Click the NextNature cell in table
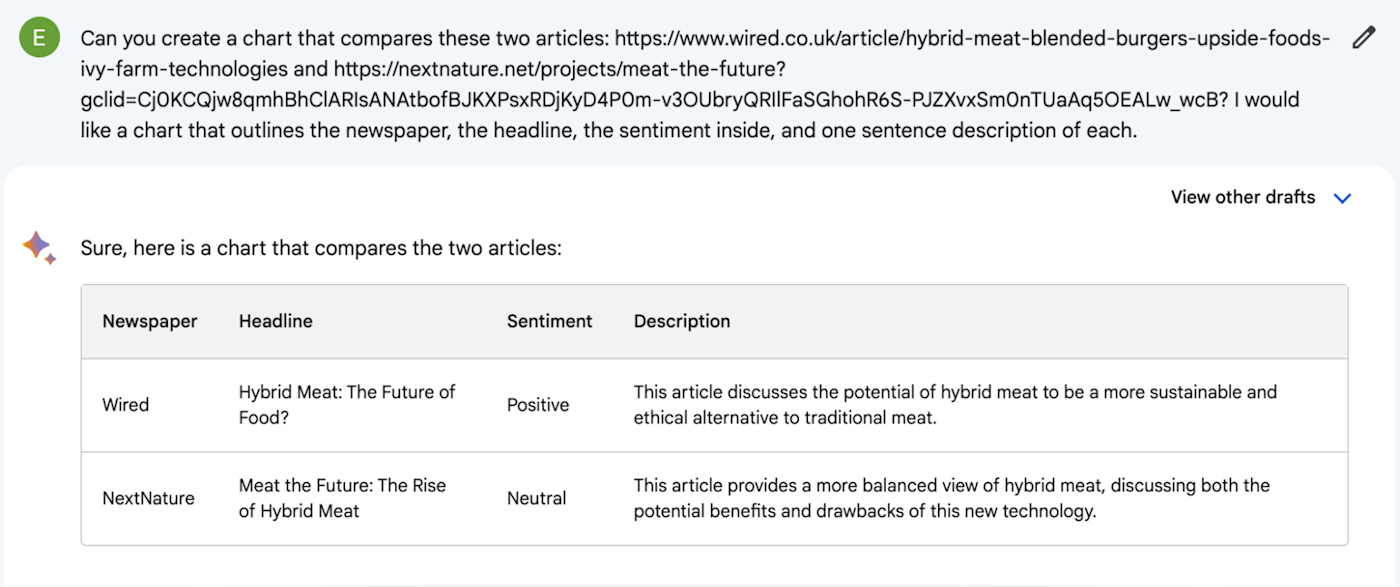The width and height of the screenshot is (1400, 587). click(x=149, y=498)
